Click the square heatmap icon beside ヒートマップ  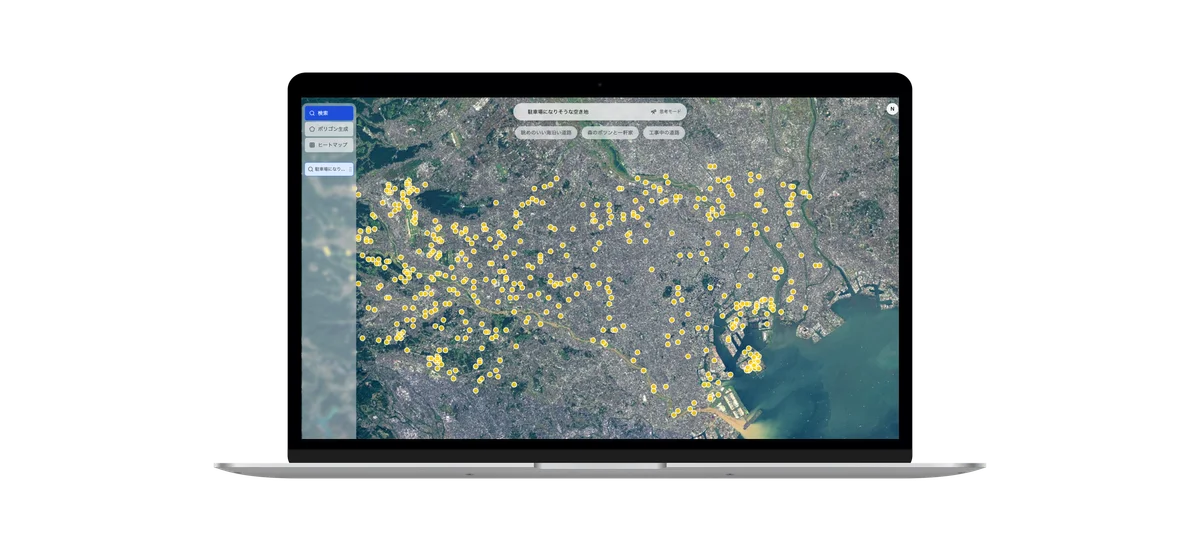(311, 145)
